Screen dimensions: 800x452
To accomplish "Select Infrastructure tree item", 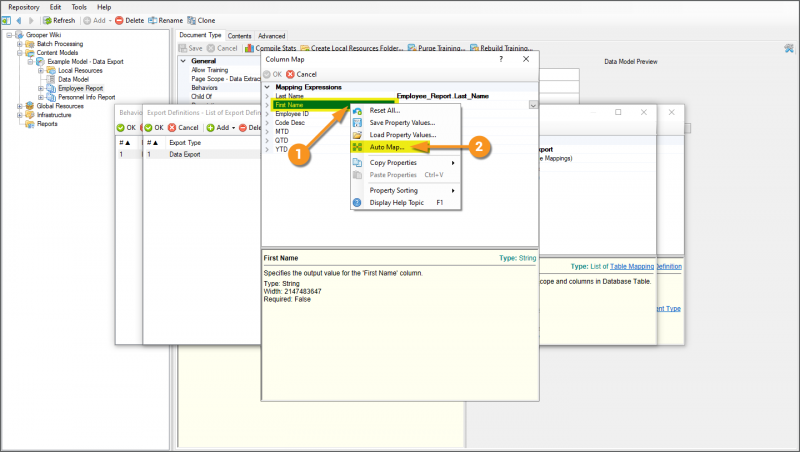I will [x=54, y=115].
